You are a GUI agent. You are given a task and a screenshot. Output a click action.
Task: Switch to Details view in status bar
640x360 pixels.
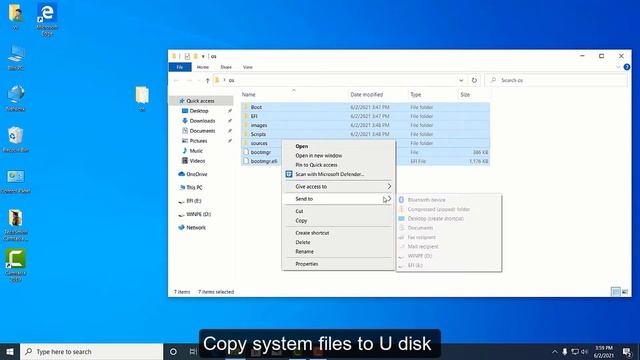(x=615, y=291)
